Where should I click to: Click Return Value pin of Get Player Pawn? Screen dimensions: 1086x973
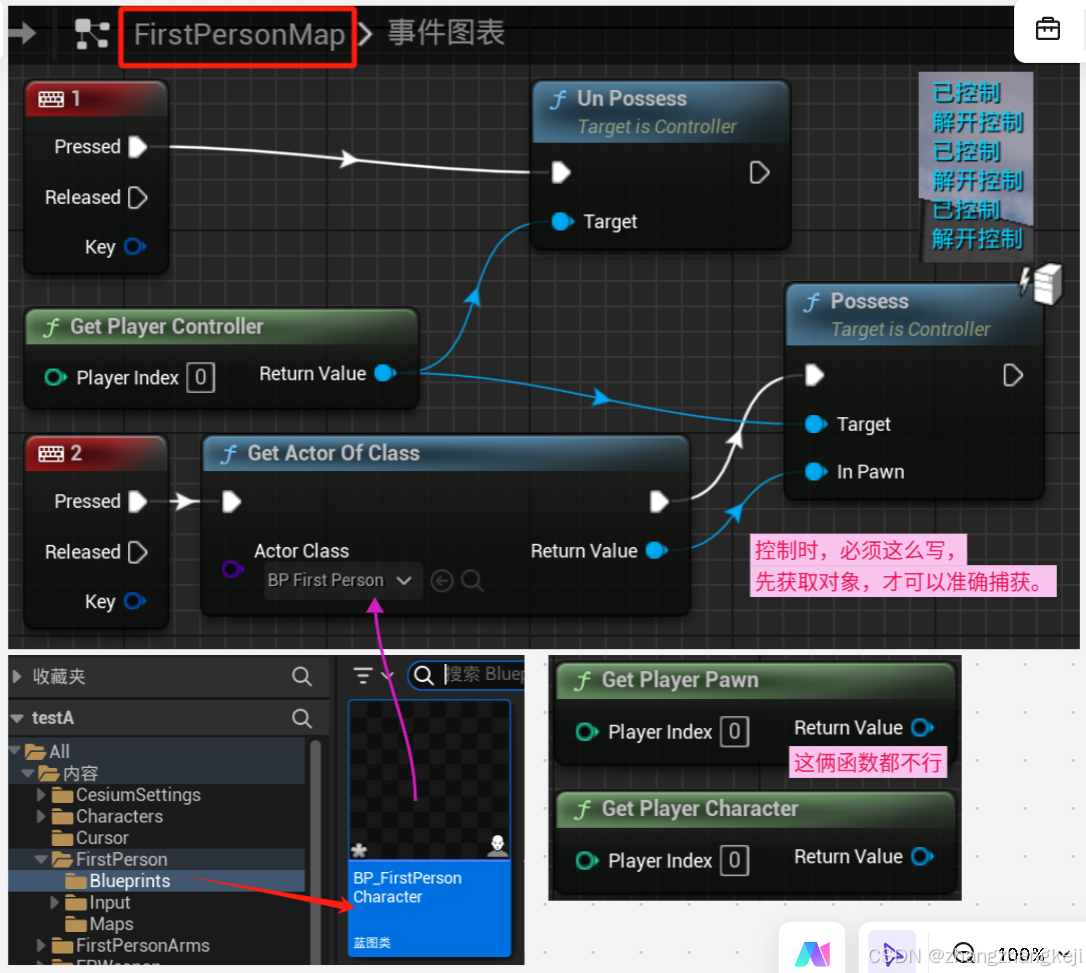[923, 728]
